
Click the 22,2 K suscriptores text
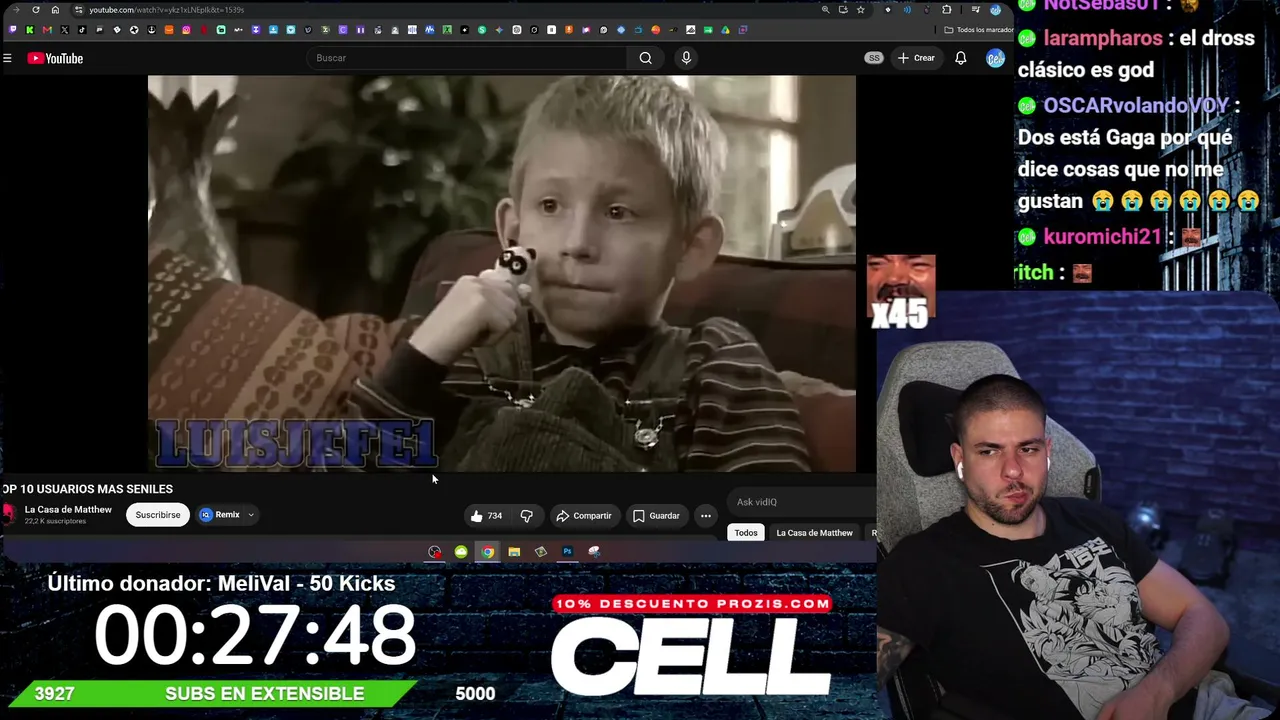click(x=55, y=521)
